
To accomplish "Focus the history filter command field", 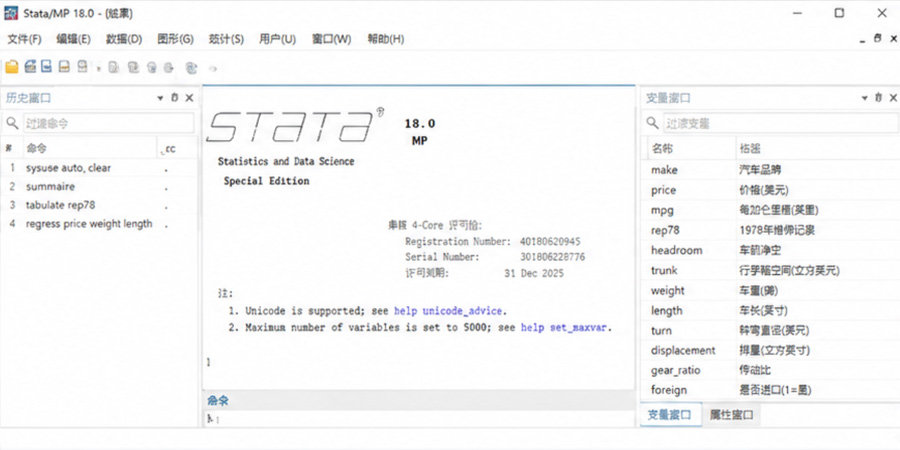I will pyautogui.click(x=108, y=123).
